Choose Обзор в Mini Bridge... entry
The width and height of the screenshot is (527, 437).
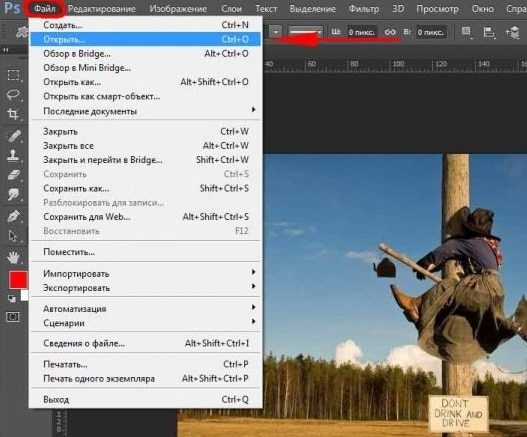click(146, 68)
